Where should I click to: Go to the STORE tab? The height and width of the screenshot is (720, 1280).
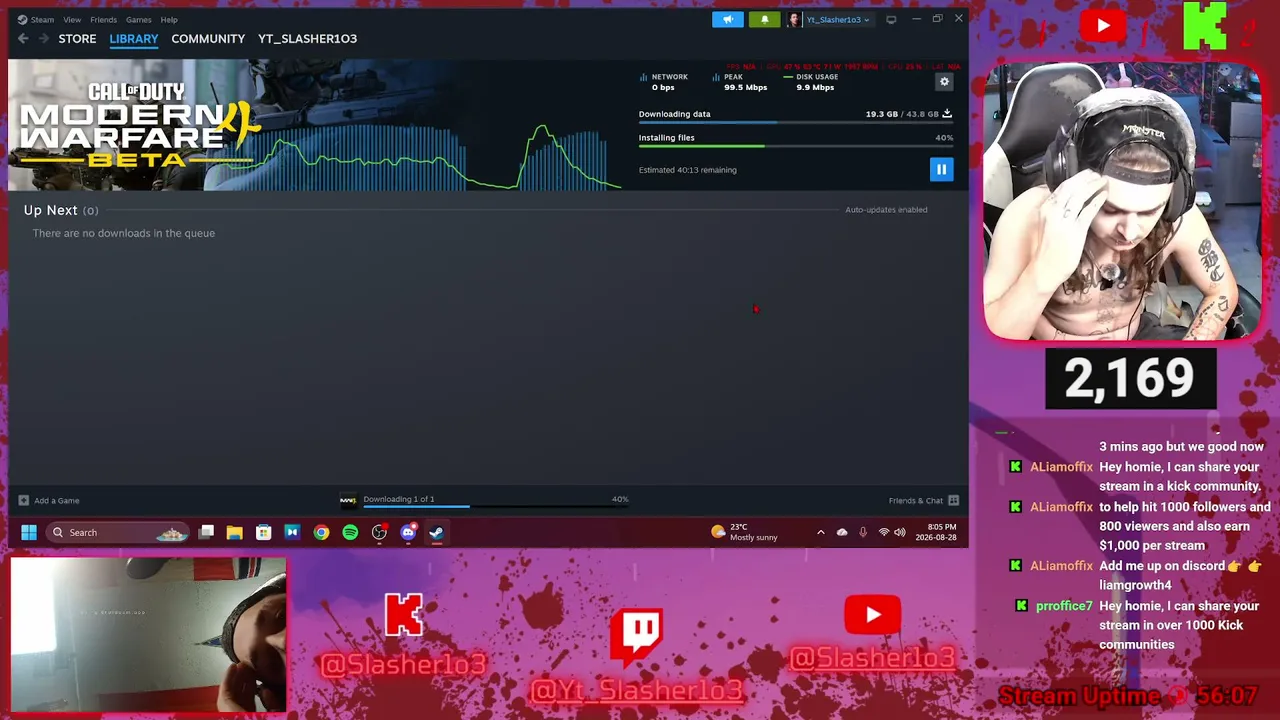click(77, 38)
